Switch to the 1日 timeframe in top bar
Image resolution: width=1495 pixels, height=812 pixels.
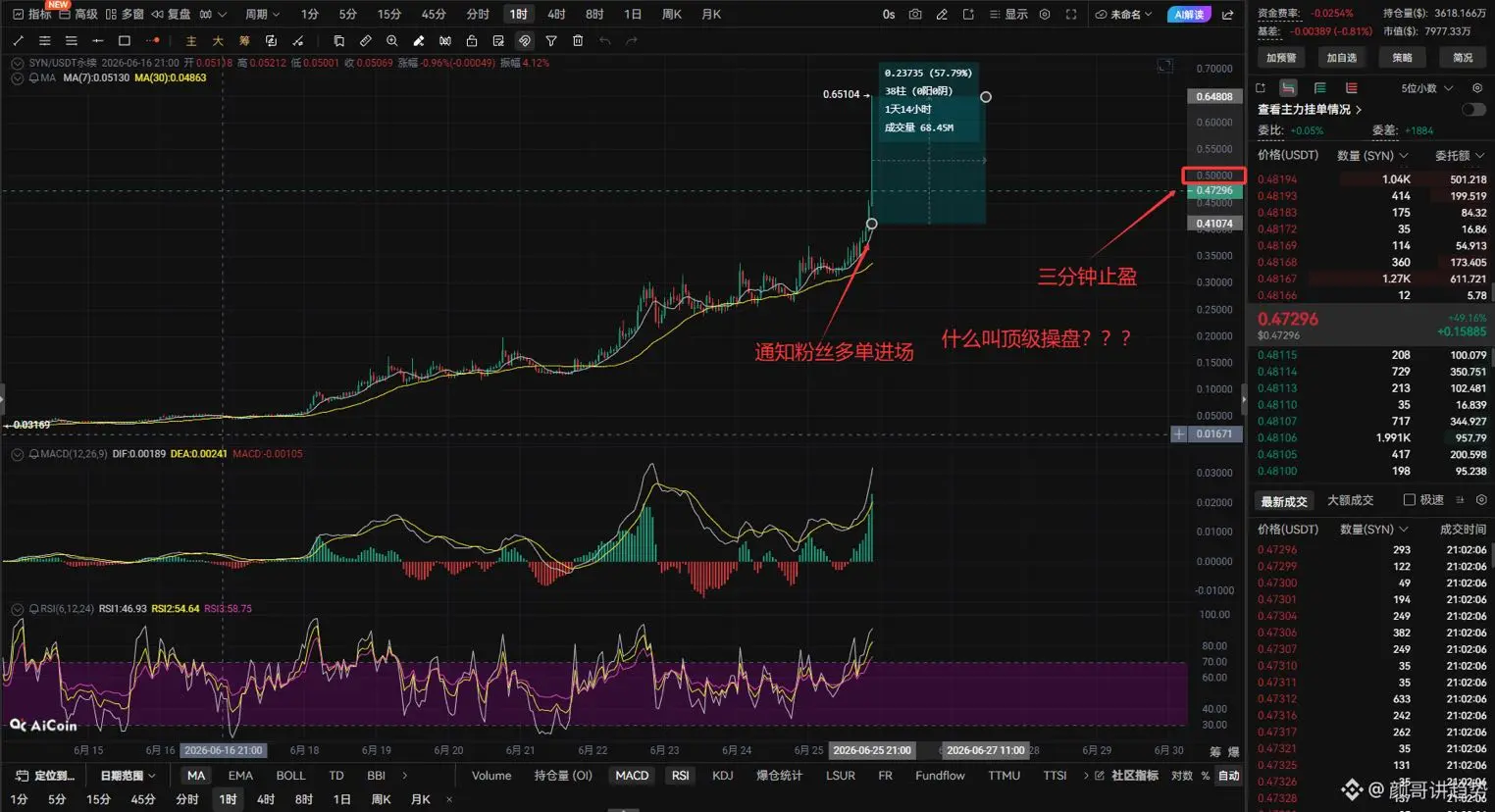[633, 15]
